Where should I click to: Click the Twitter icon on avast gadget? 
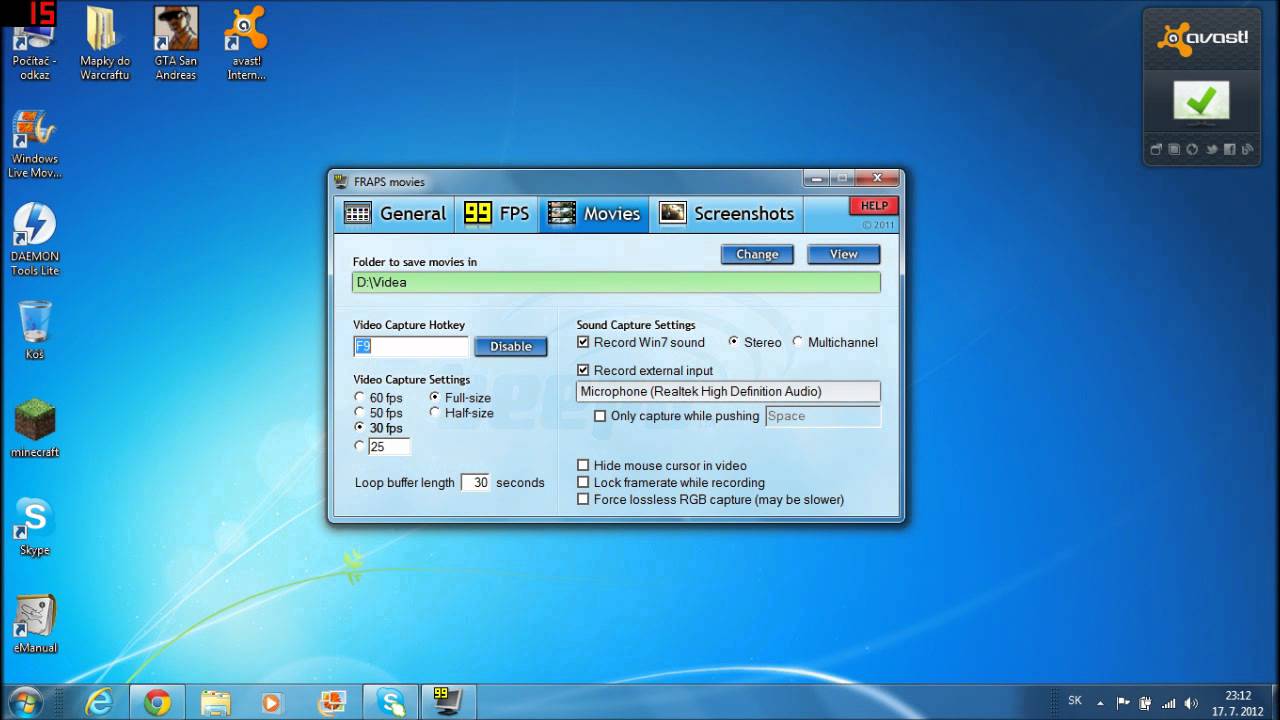(x=1212, y=150)
